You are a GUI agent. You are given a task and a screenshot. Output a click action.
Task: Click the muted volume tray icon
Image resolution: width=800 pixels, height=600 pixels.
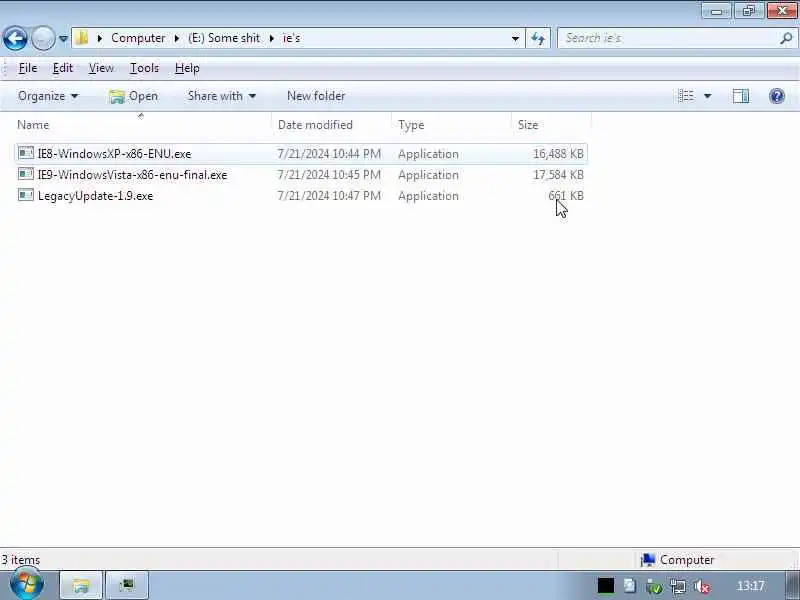703,587
